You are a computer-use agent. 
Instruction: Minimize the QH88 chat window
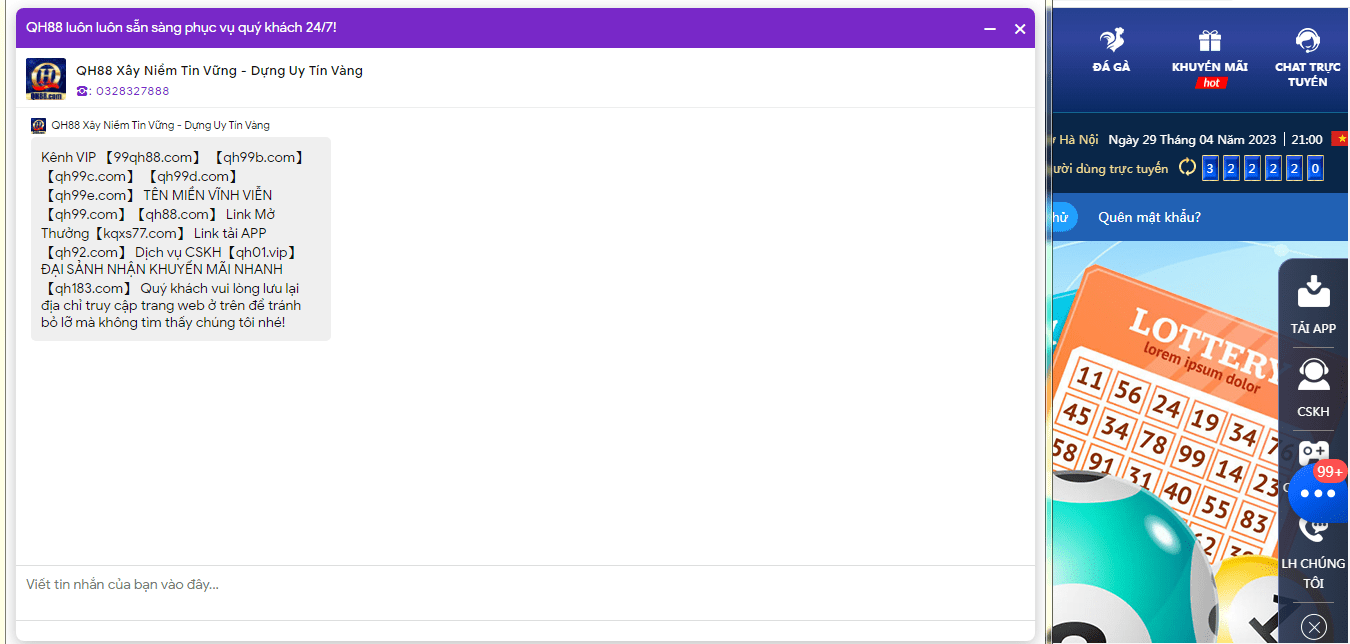coord(990,29)
